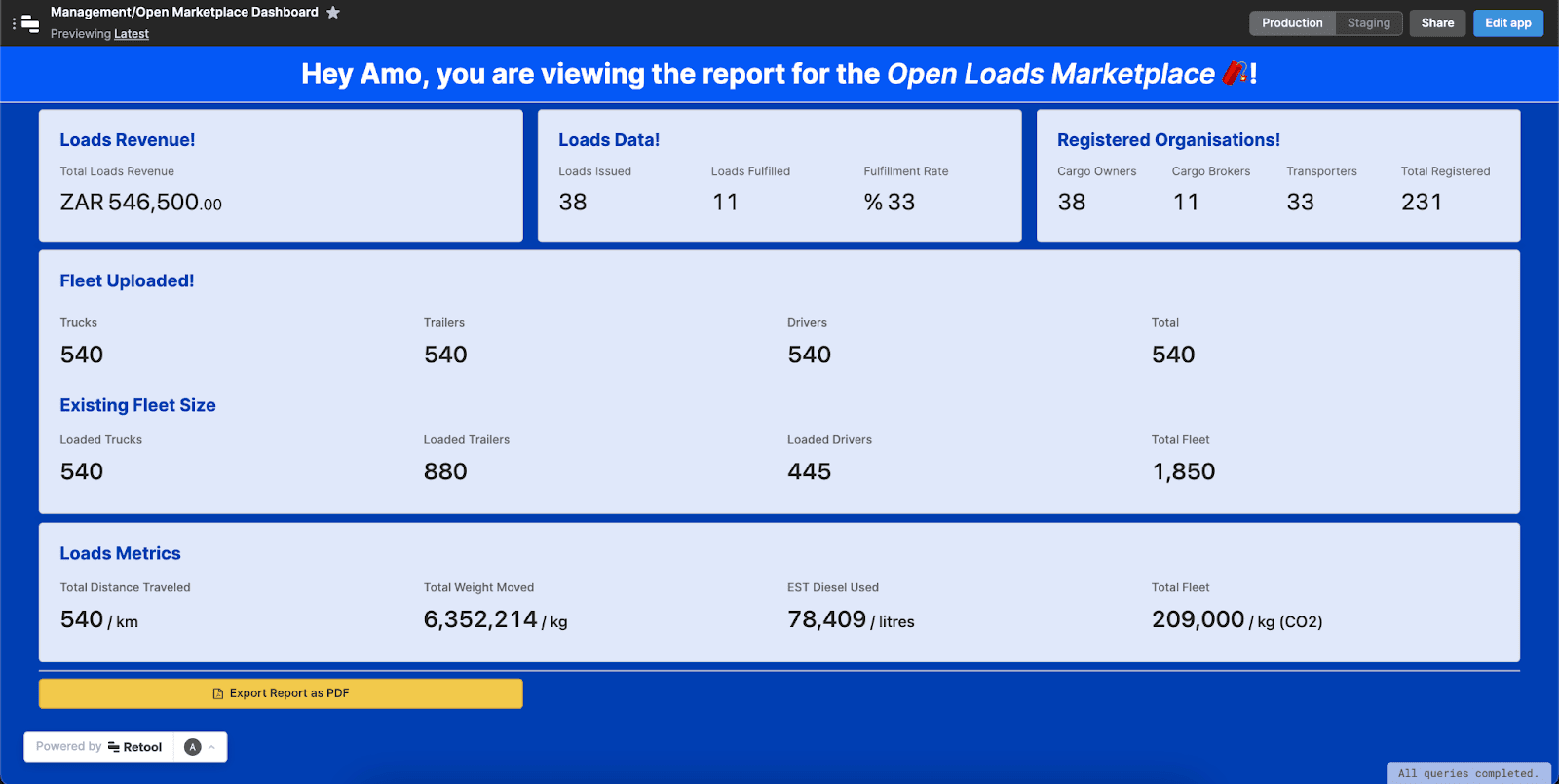
Task: Star the Open Marketplace Dashboard app
Action: click(x=333, y=13)
